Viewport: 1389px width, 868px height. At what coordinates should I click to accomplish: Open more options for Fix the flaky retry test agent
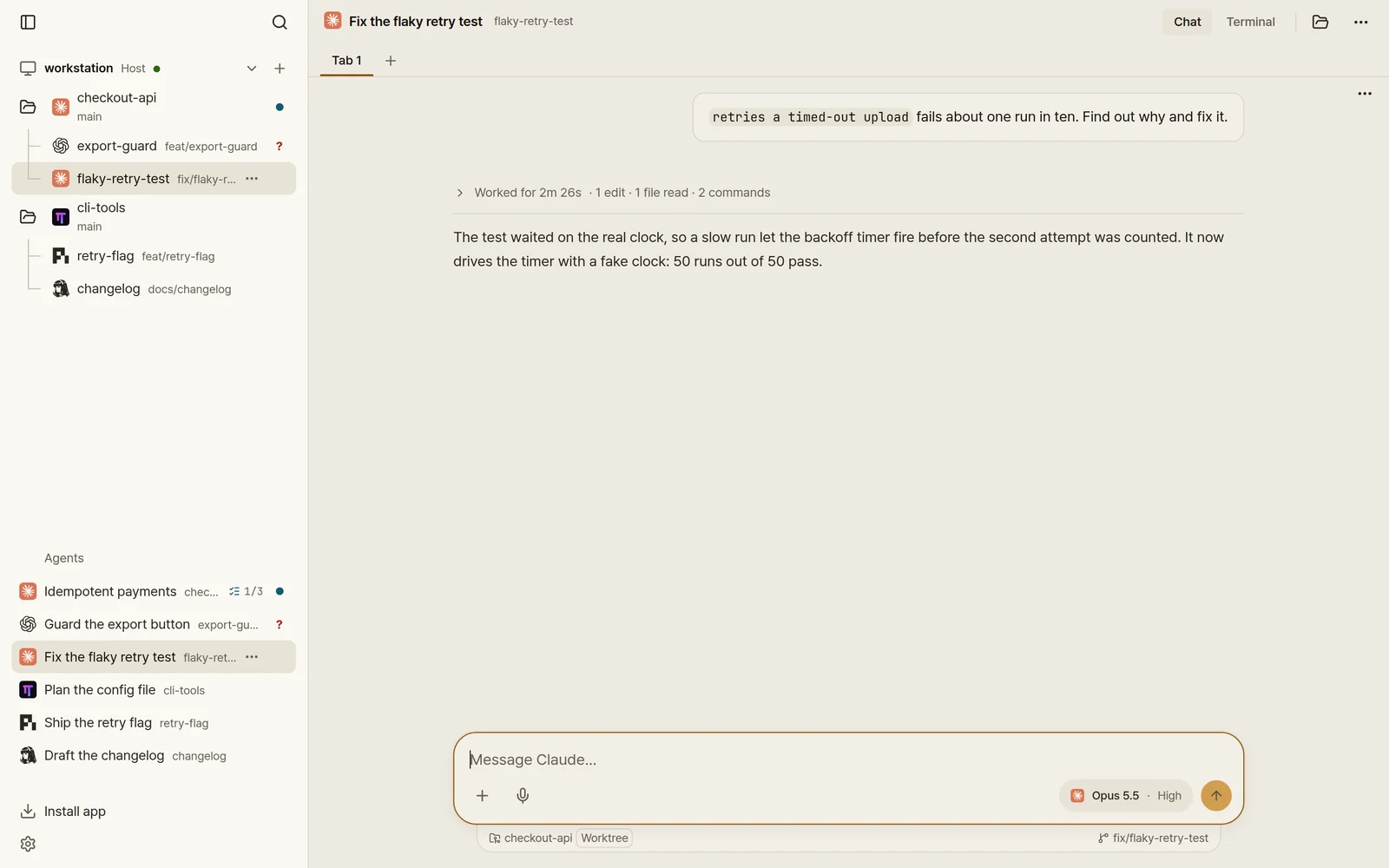(x=252, y=657)
